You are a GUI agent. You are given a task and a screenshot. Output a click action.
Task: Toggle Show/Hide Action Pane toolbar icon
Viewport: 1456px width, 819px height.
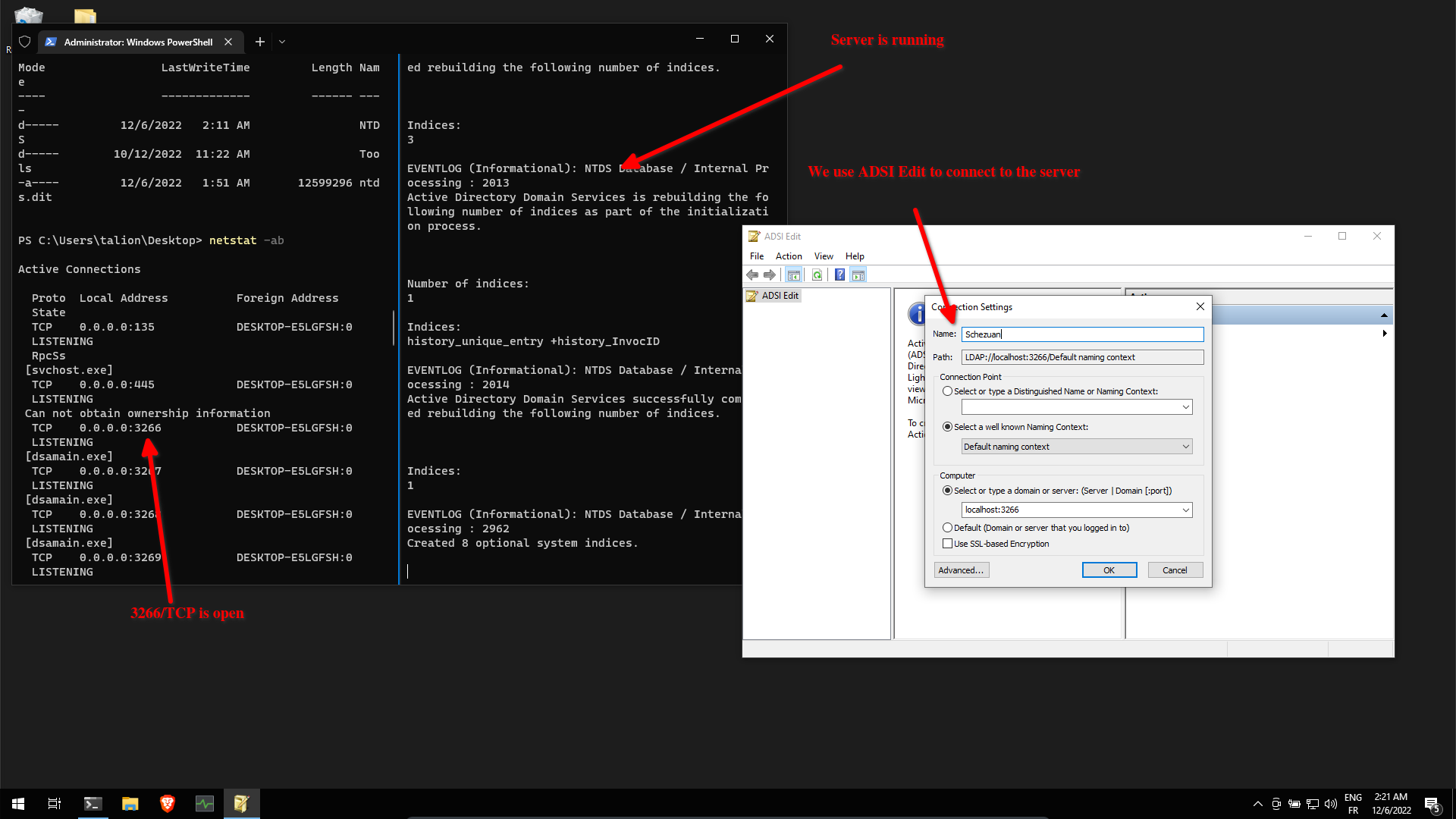tap(858, 275)
